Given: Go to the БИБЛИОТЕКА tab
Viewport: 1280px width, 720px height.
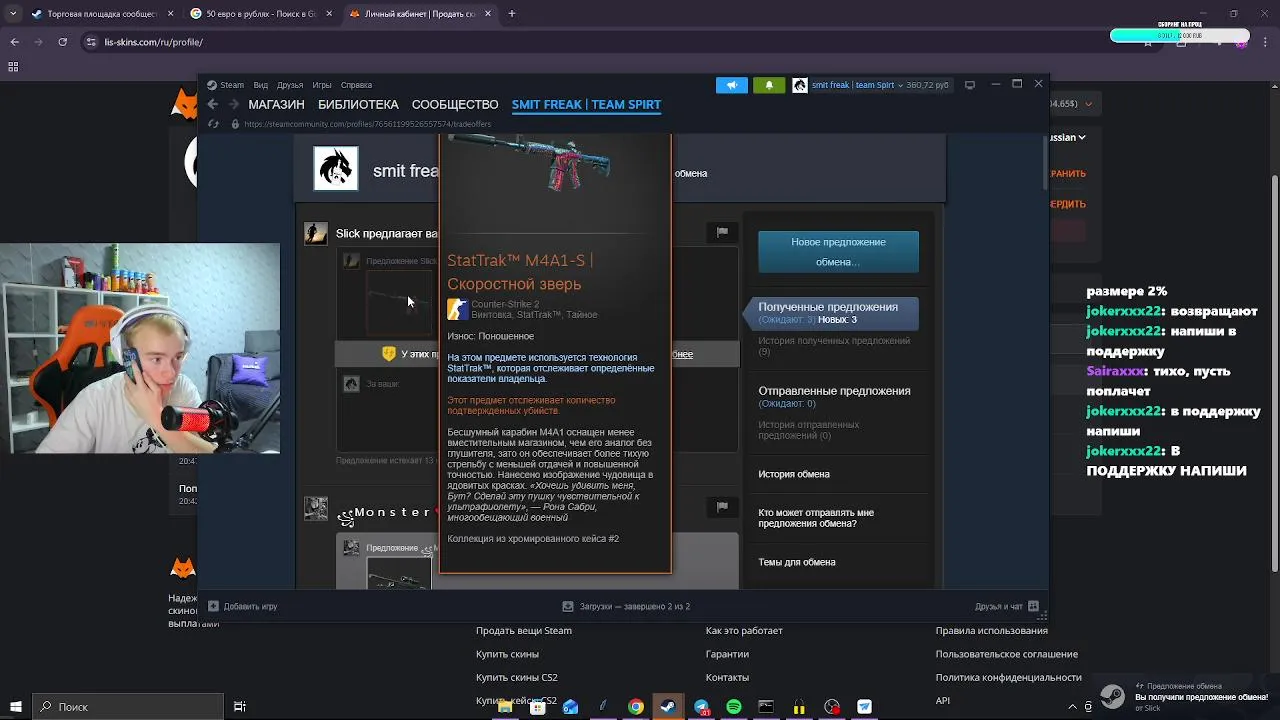Looking at the screenshot, I should point(358,104).
